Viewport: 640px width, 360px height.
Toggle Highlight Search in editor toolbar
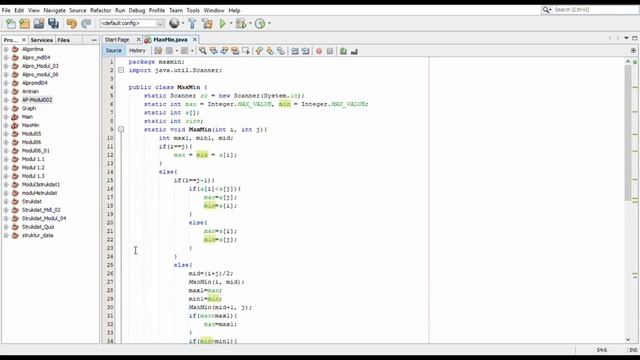(235, 51)
